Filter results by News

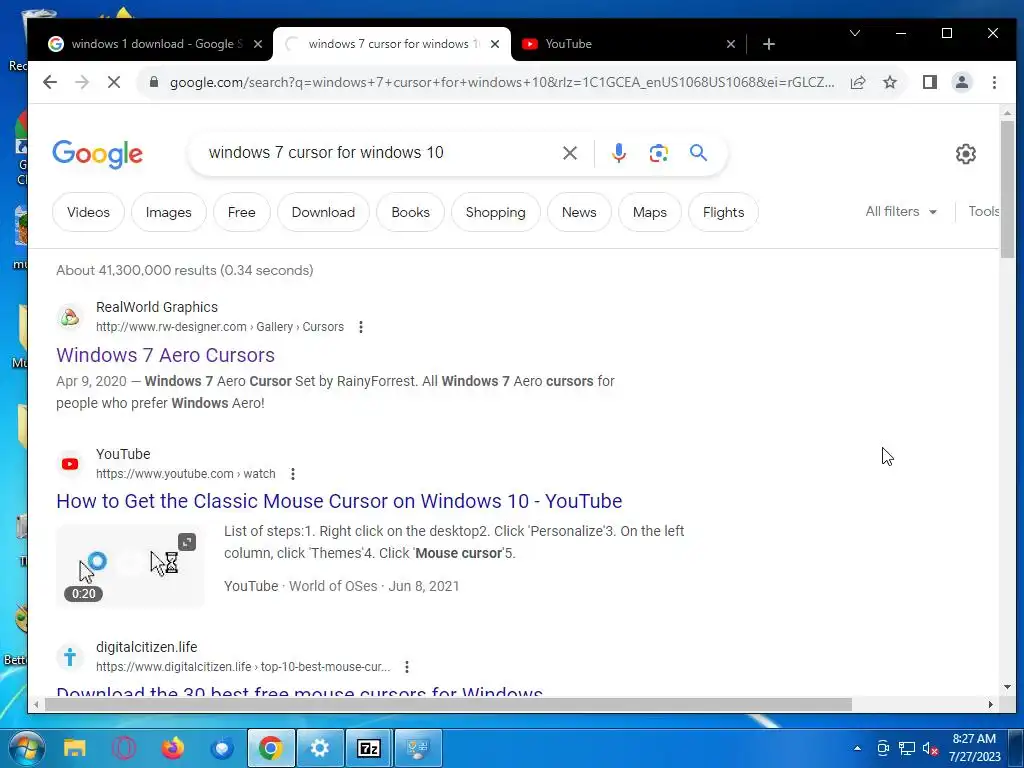[579, 212]
